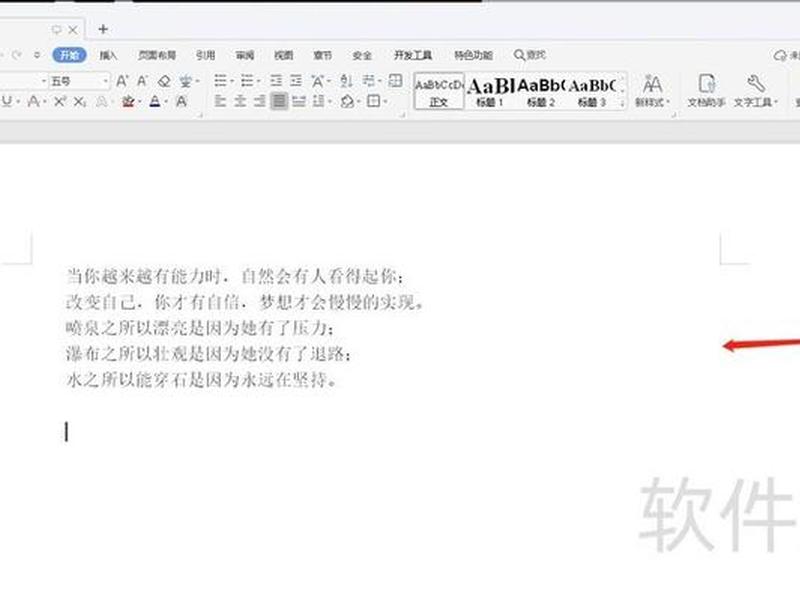Apply a numbered list

pos(247,81)
